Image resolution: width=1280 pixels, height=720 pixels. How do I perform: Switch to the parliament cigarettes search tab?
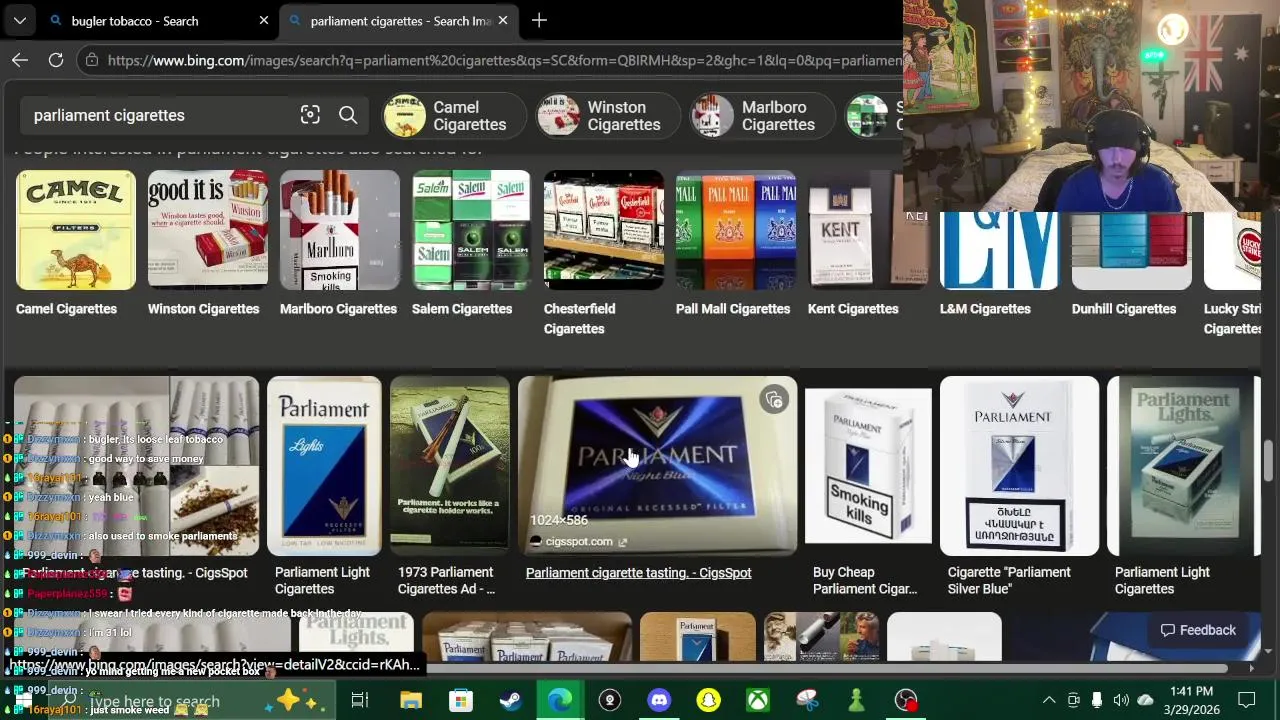click(x=399, y=21)
